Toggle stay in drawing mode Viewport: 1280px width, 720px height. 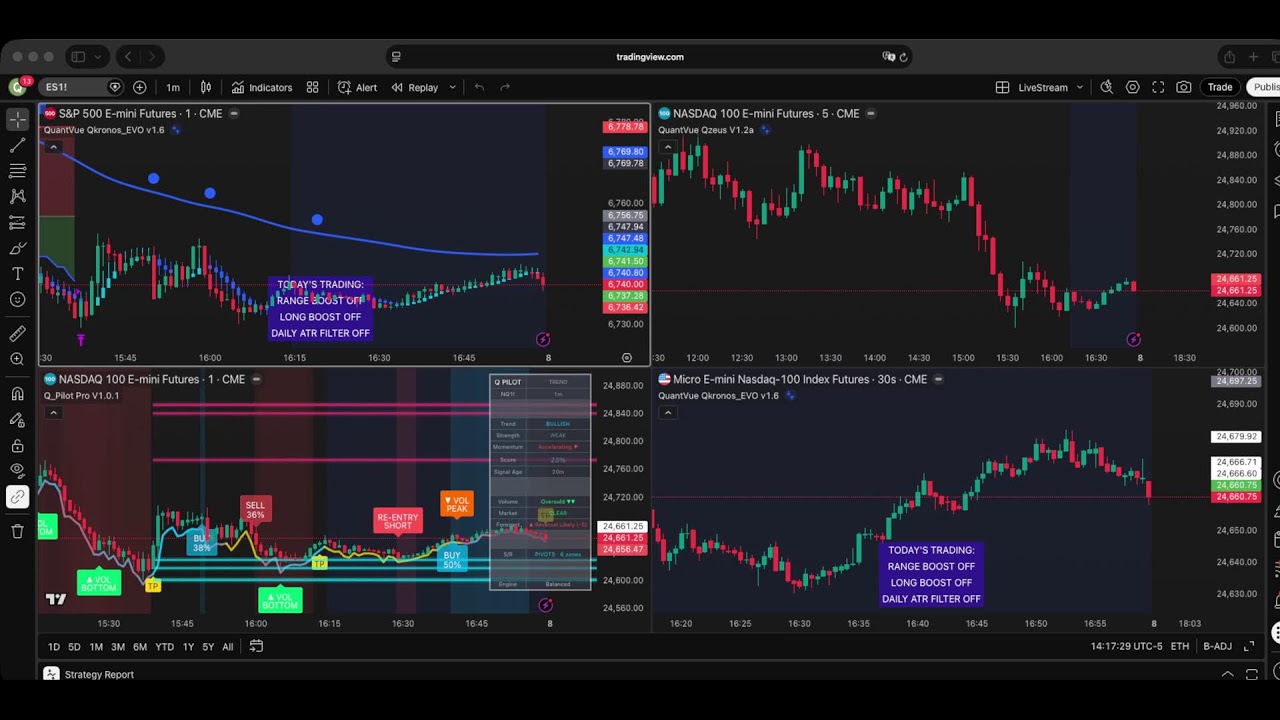(x=18, y=420)
